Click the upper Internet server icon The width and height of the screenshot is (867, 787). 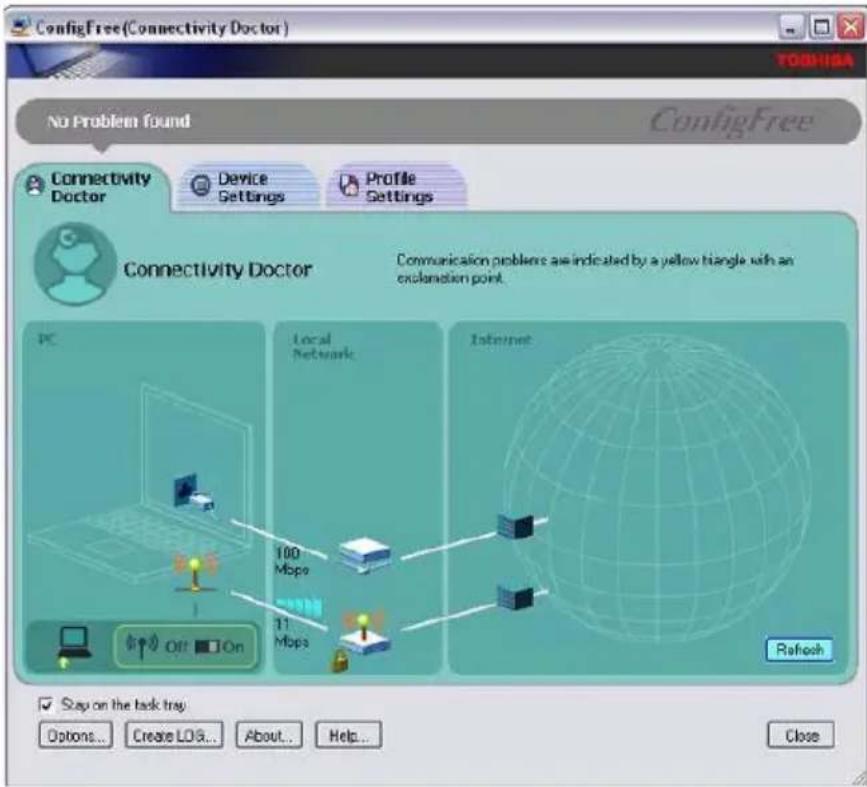[x=515, y=525]
